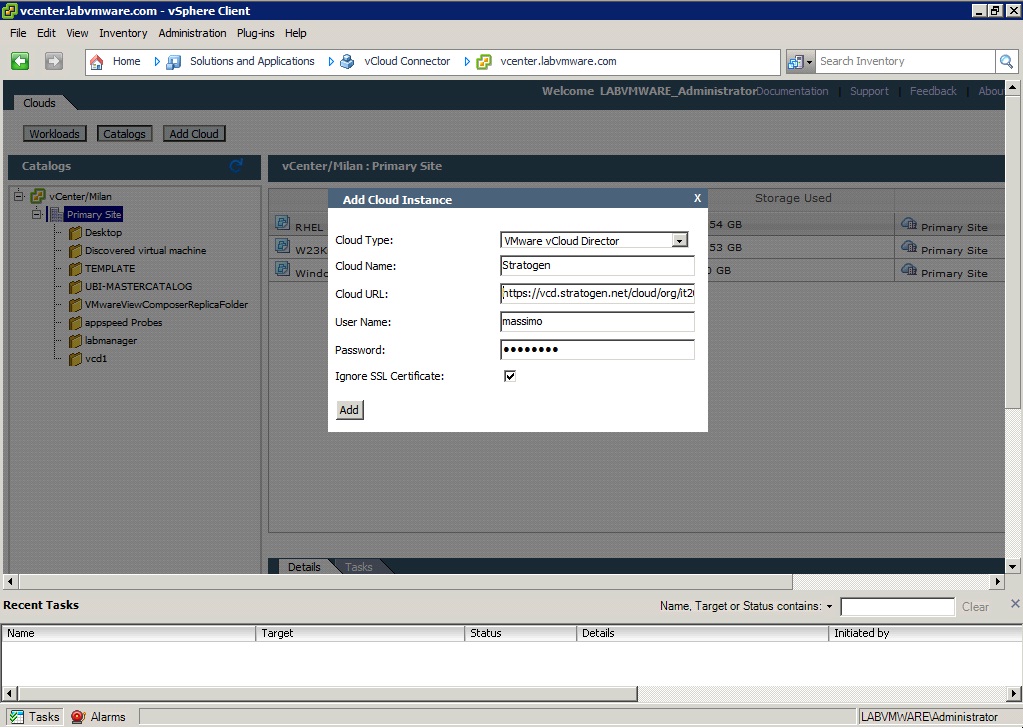The width and height of the screenshot is (1023, 728).
Task: Click the vCloud Connector breadcrumb icon
Action: (347, 62)
